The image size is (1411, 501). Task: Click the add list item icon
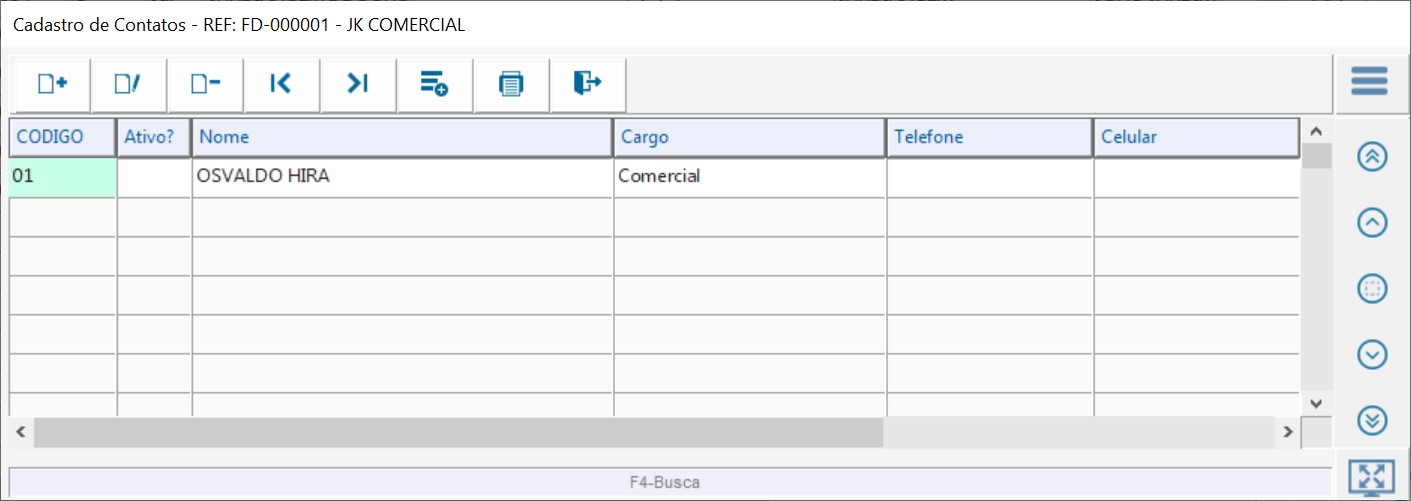pyautogui.click(x=434, y=85)
